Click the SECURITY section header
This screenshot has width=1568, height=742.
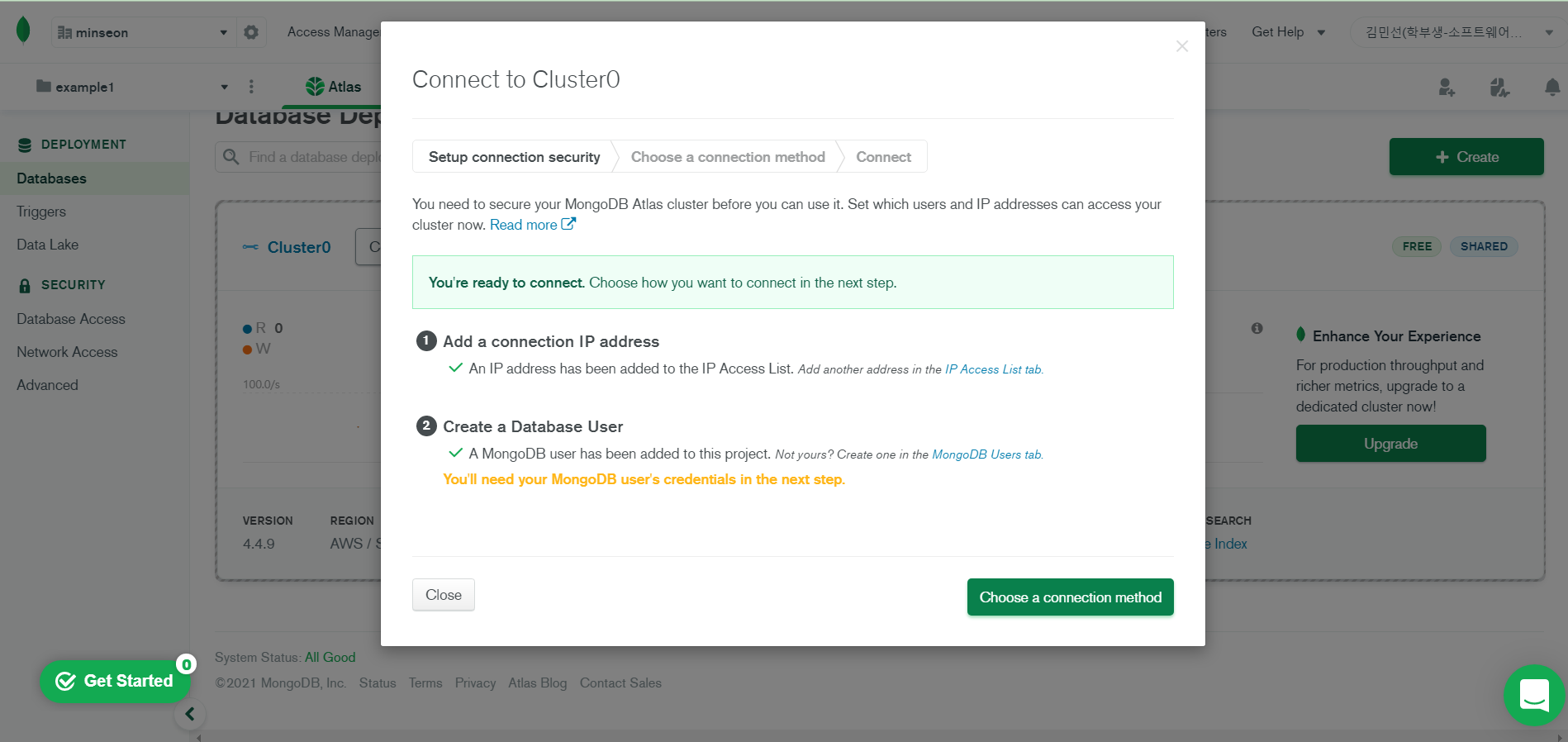73,285
